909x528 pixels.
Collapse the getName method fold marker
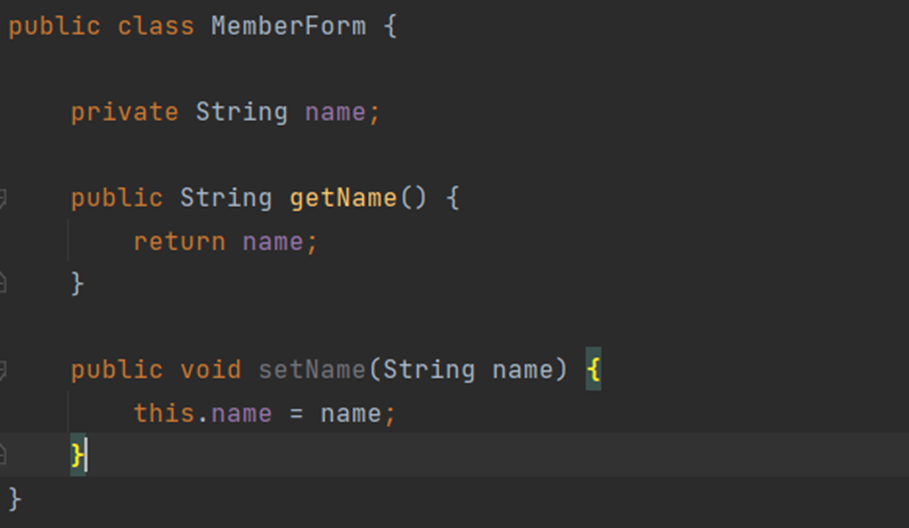click(2, 198)
